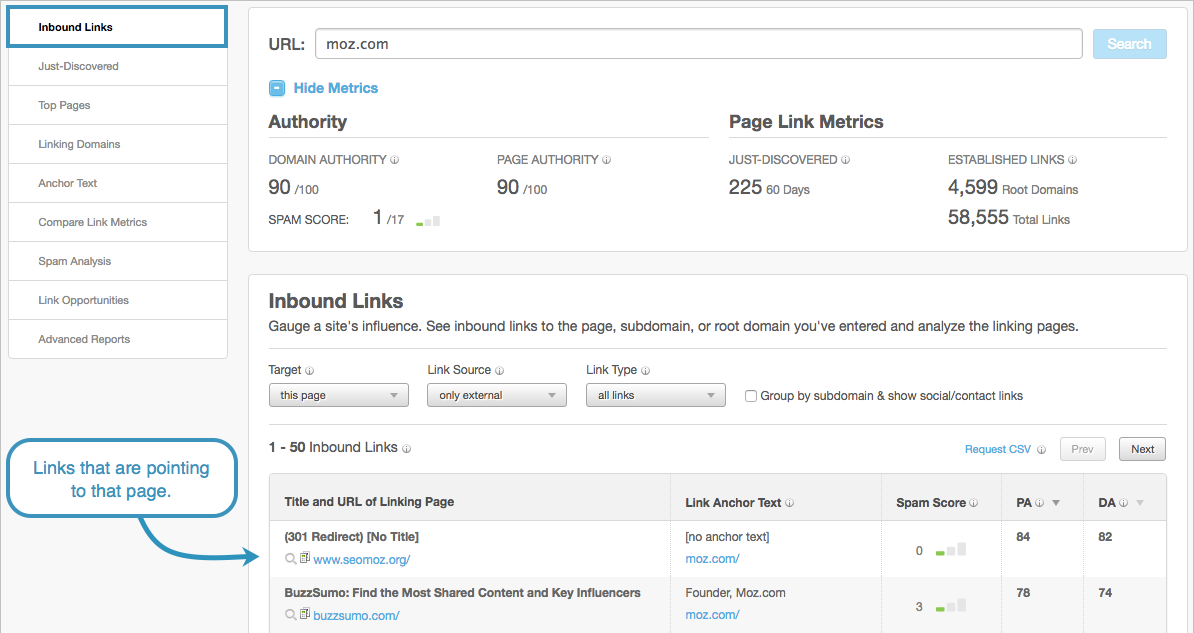
Task: Sort by PA column arrow
Action: [1056, 503]
